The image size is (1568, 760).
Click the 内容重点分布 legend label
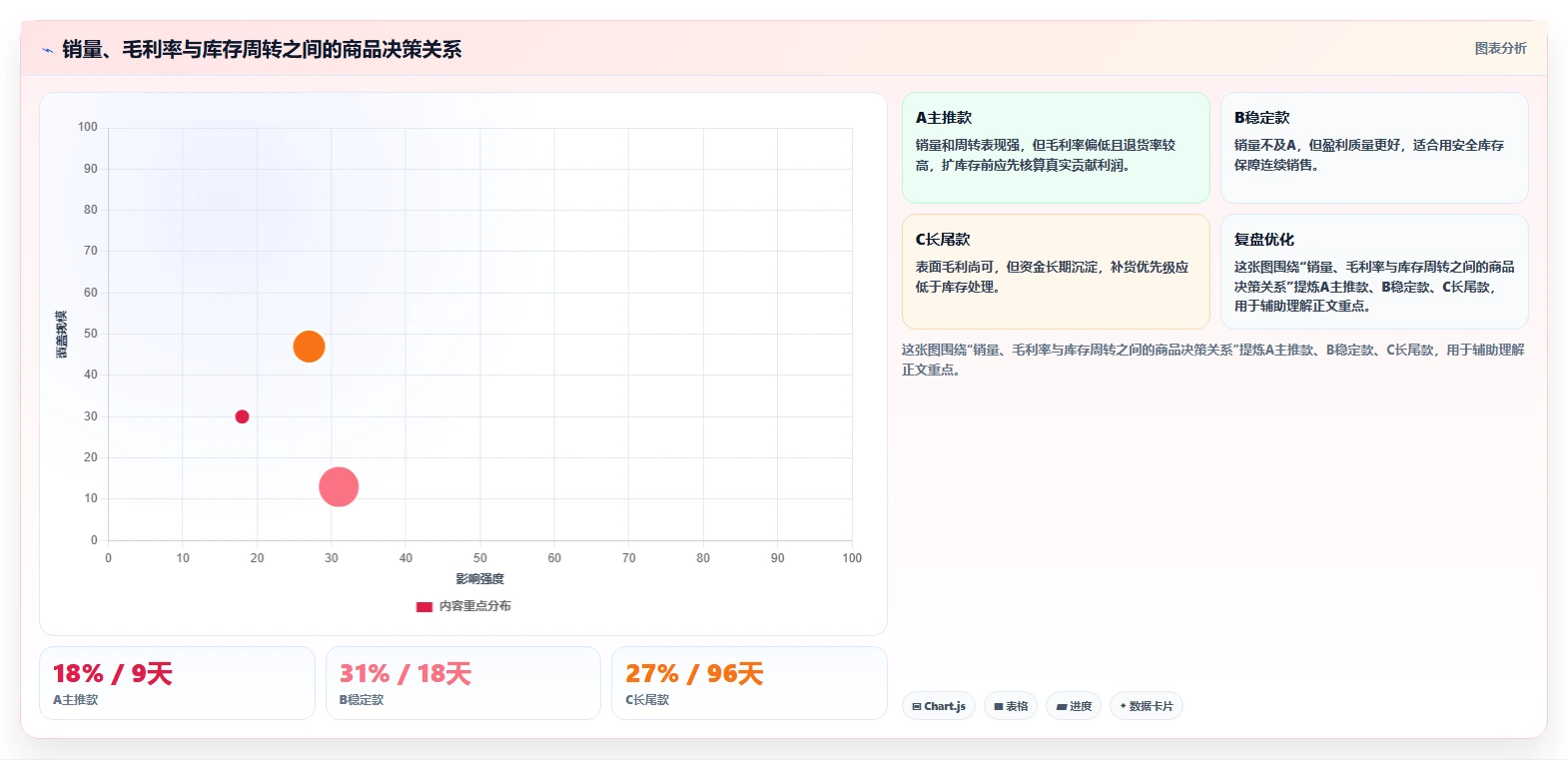475,606
